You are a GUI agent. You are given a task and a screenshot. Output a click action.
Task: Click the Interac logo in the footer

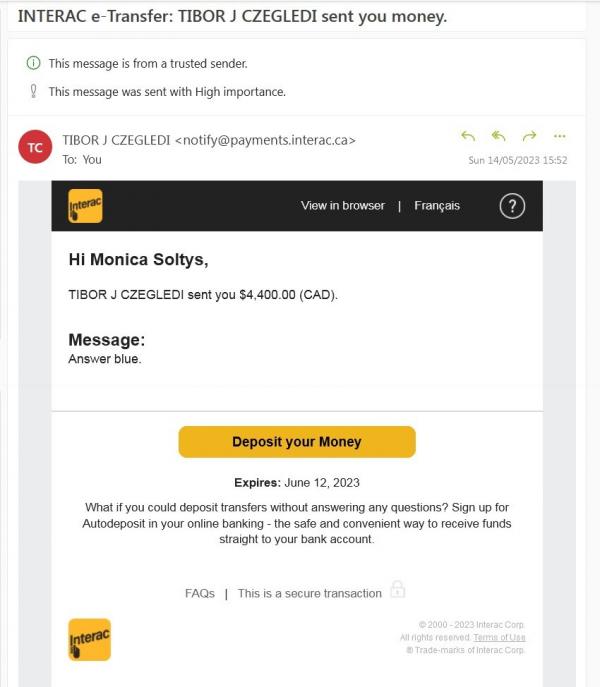pos(89,639)
